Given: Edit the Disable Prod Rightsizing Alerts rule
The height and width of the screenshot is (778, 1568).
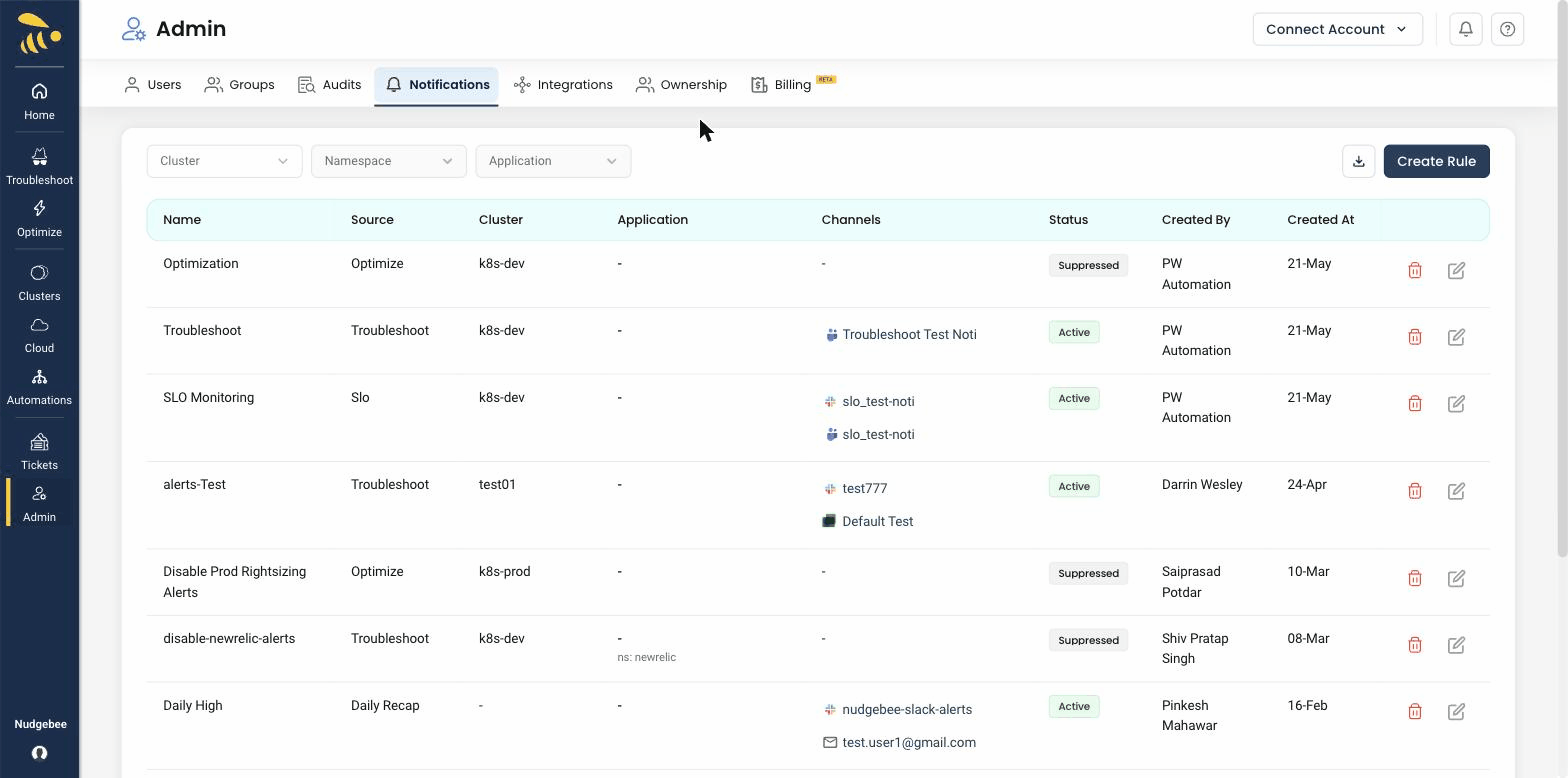Looking at the screenshot, I should (x=1456, y=578).
